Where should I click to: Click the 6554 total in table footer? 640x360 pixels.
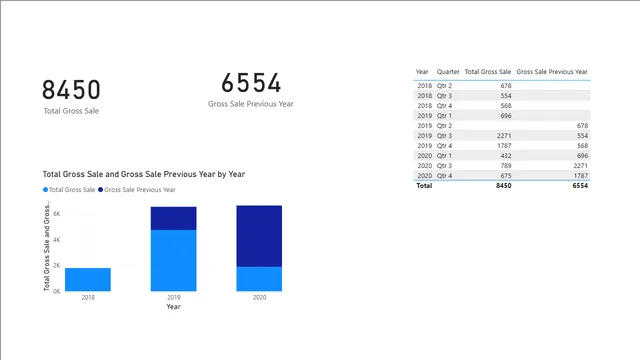point(580,186)
